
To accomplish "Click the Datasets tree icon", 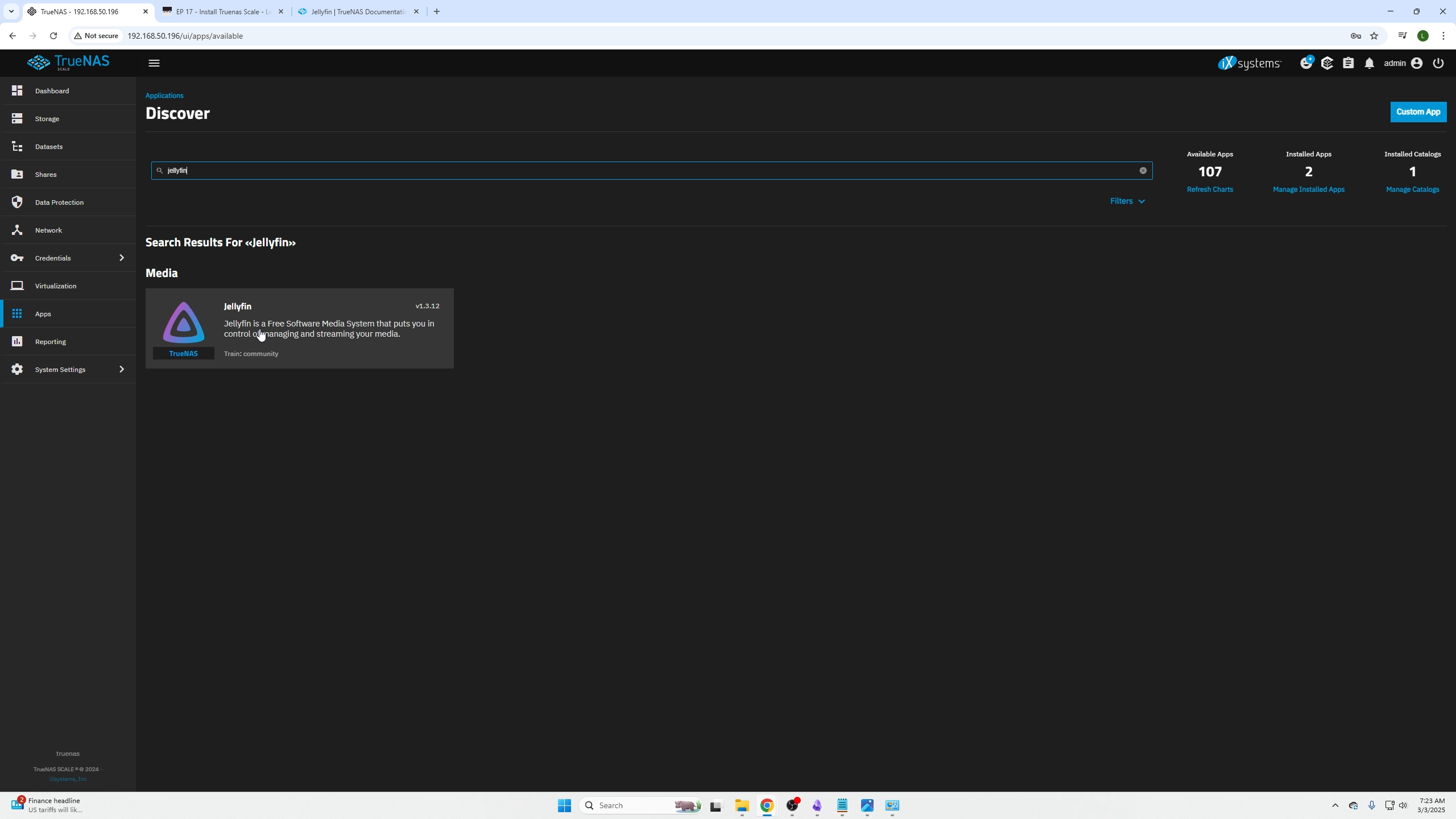I will (x=17, y=146).
